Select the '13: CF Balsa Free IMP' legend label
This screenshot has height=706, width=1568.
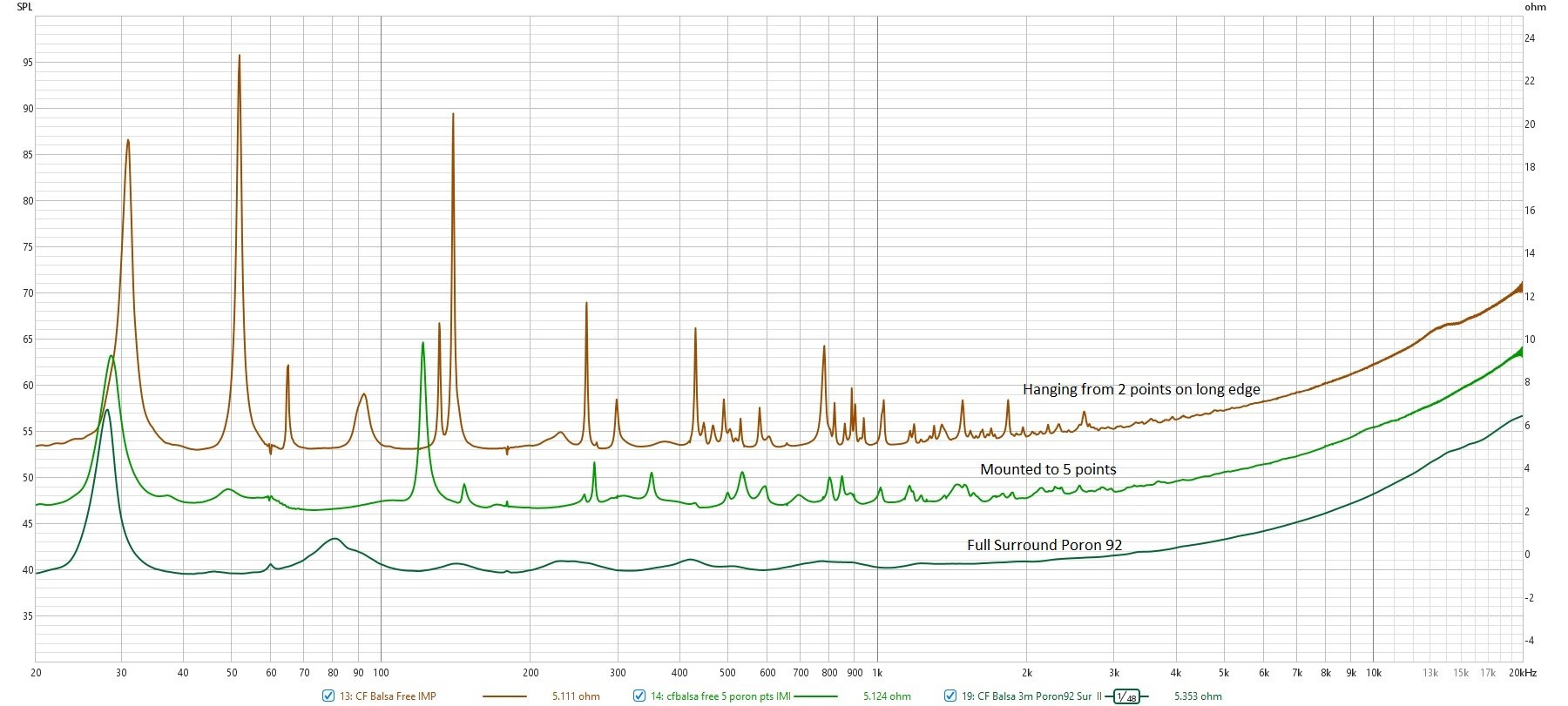(x=388, y=696)
